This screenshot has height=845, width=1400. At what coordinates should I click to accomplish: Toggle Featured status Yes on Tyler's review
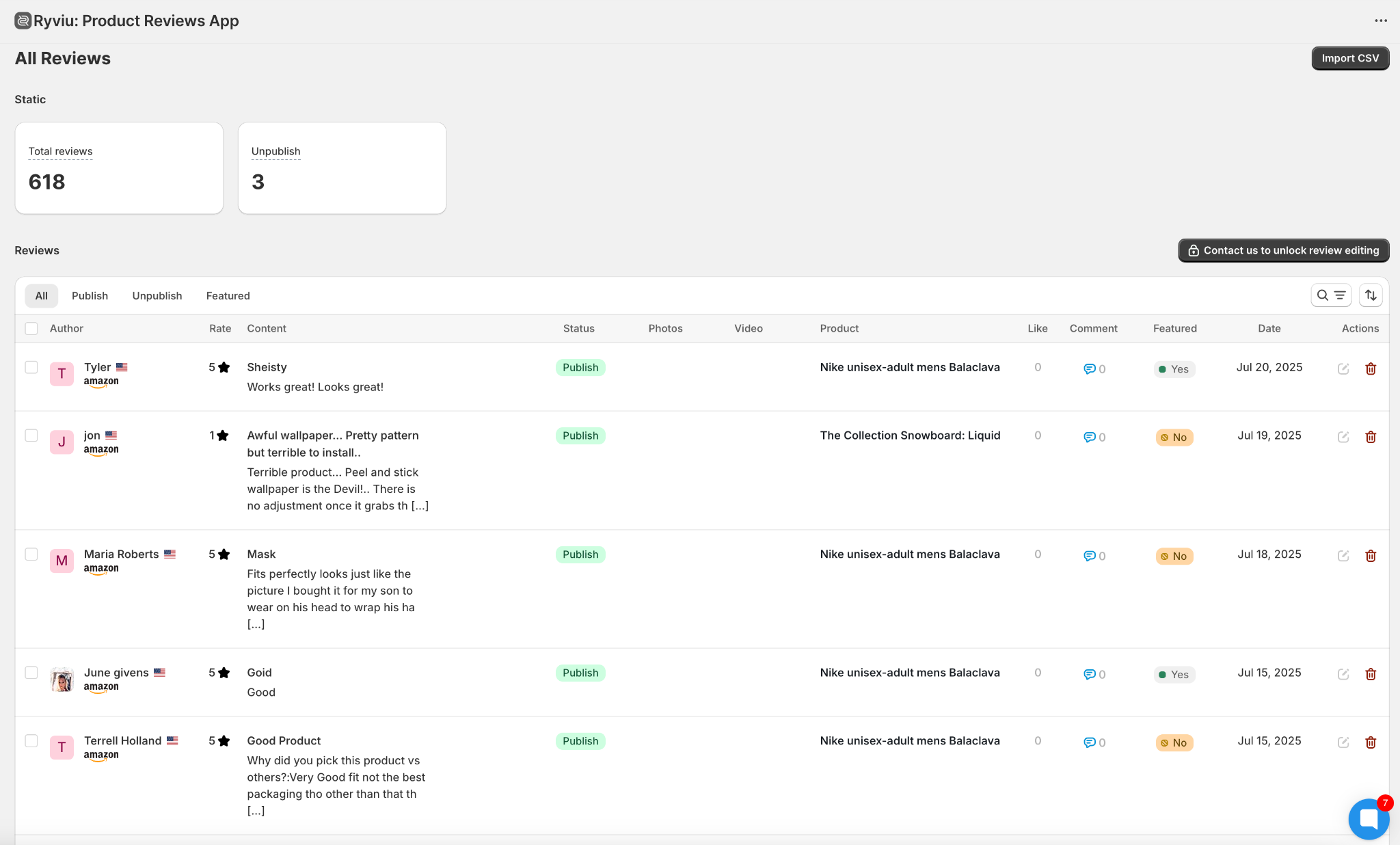tap(1174, 369)
